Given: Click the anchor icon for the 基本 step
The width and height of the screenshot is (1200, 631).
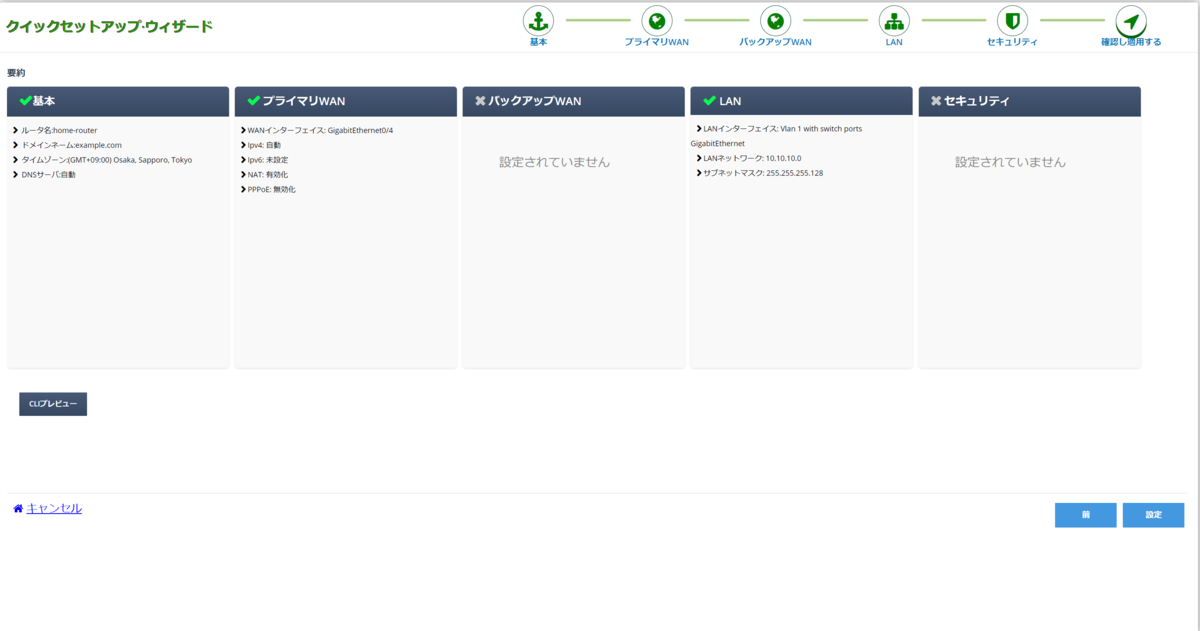Looking at the screenshot, I should 538,21.
